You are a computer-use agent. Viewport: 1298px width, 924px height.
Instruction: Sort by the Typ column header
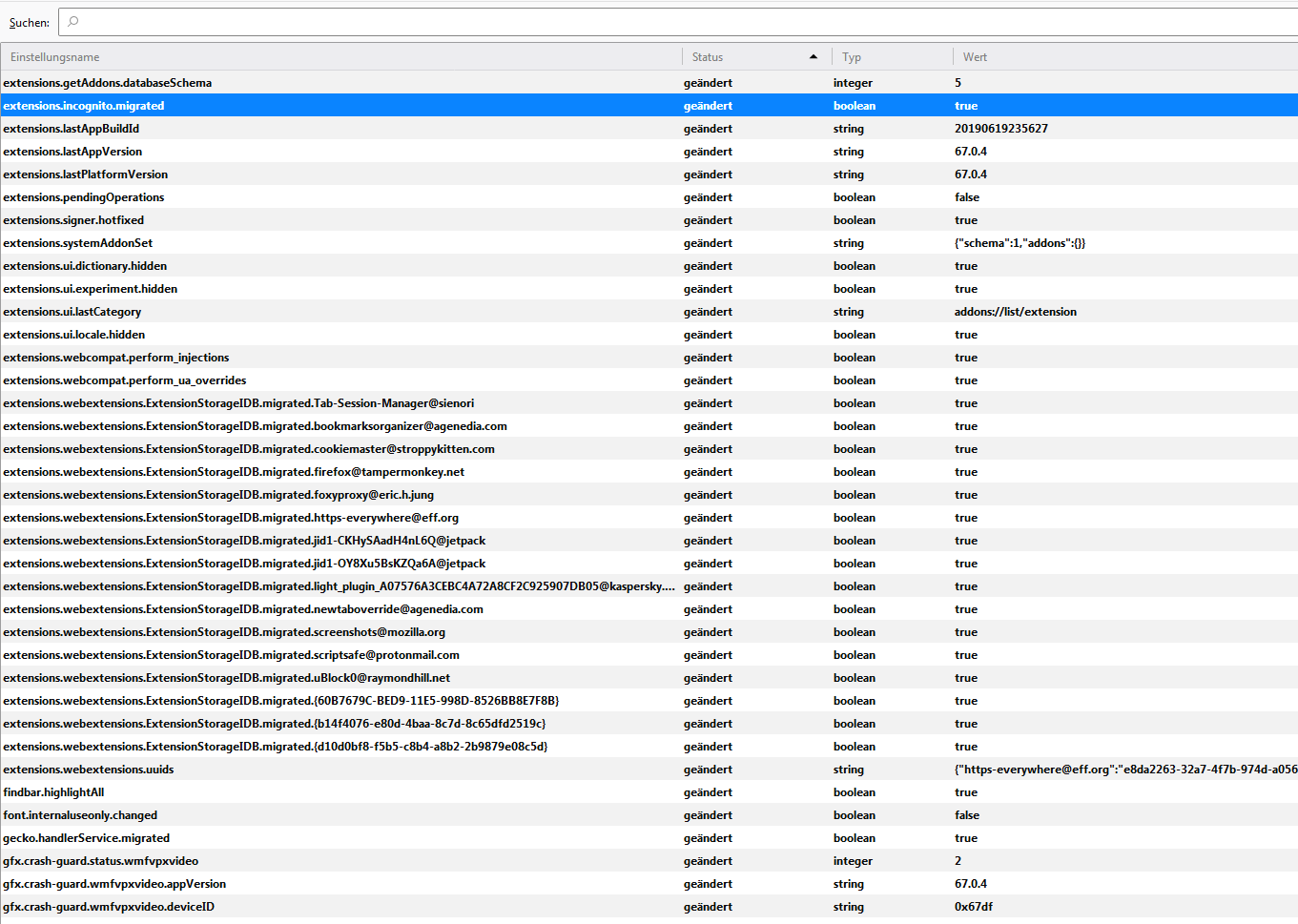[852, 57]
